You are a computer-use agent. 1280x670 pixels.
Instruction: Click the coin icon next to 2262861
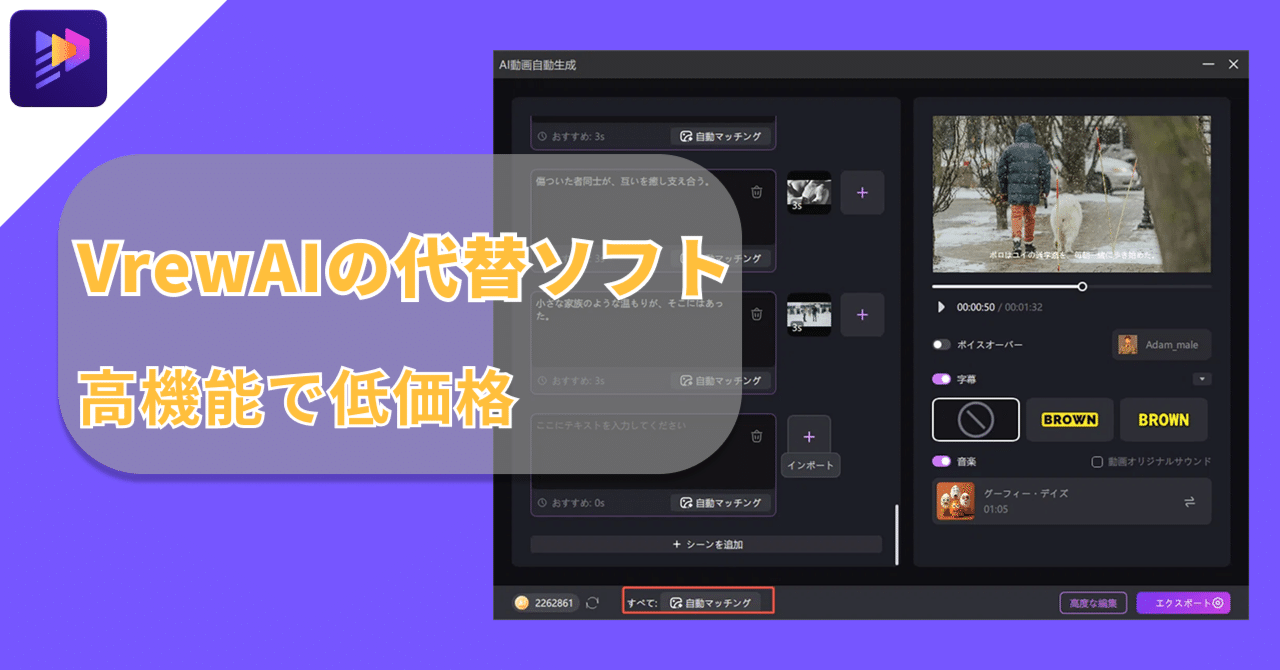tap(521, 602)
